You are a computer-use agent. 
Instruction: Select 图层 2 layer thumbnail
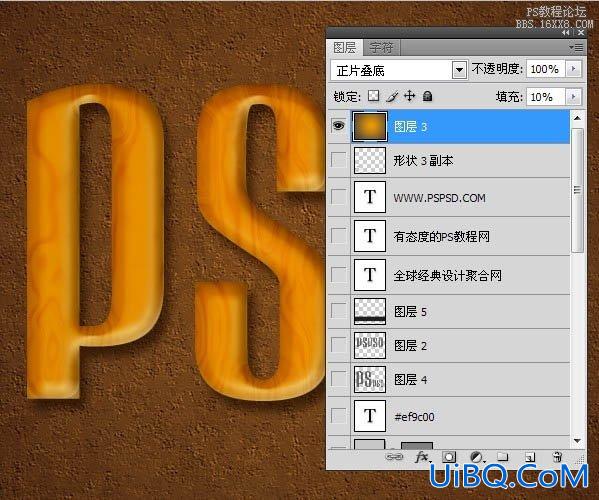tap(370, 345)
